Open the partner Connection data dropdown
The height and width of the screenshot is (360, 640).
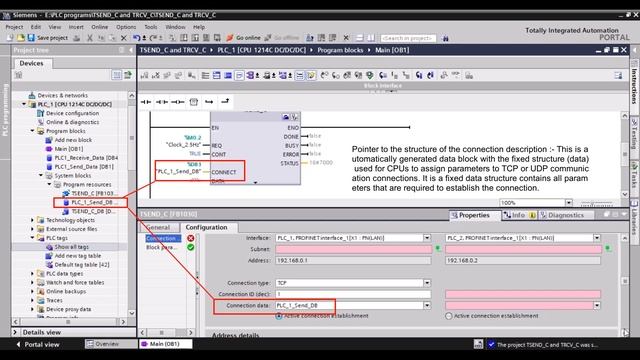(597, 305)
